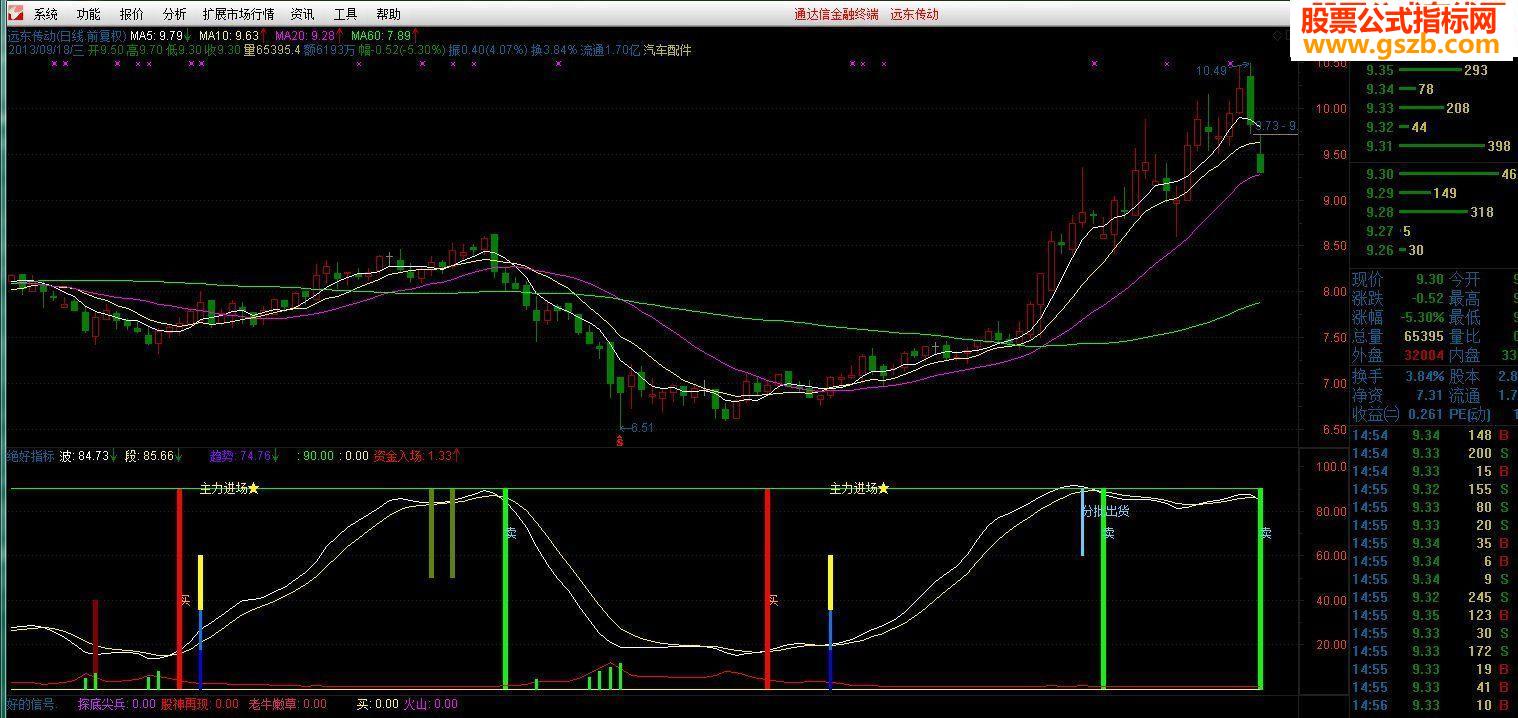Click the 换手 3.84% value
This screenshot has height=718, width=1518.
[x=1425, y=377]
